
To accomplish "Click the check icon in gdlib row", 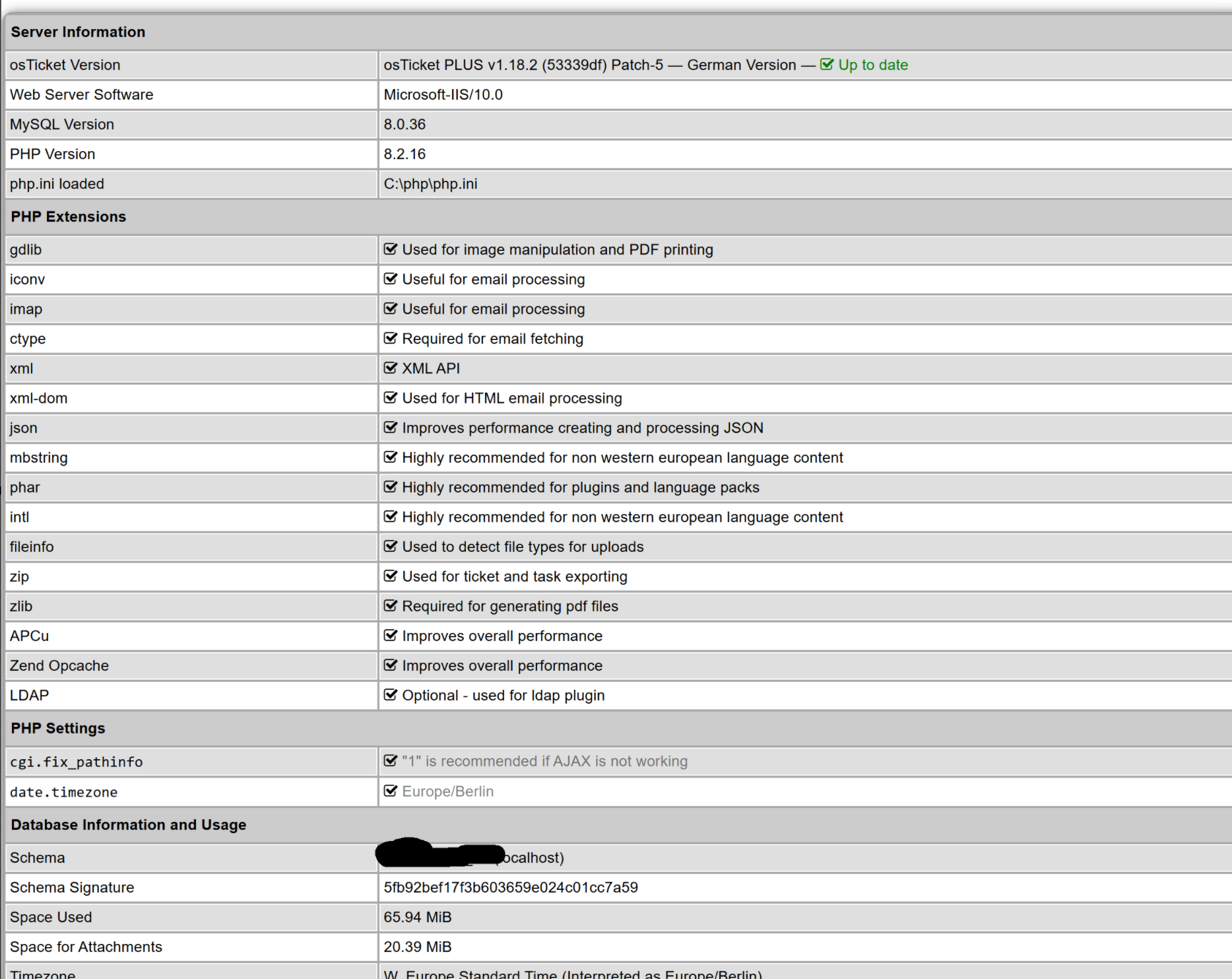I will pos(391,250).
